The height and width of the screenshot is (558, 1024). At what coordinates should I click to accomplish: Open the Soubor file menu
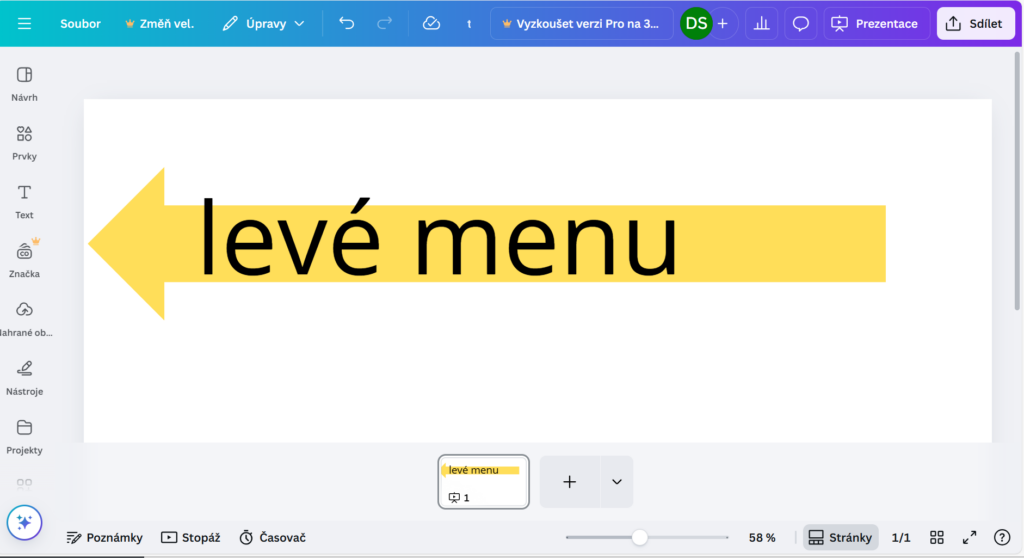click(x=80, y=23)
